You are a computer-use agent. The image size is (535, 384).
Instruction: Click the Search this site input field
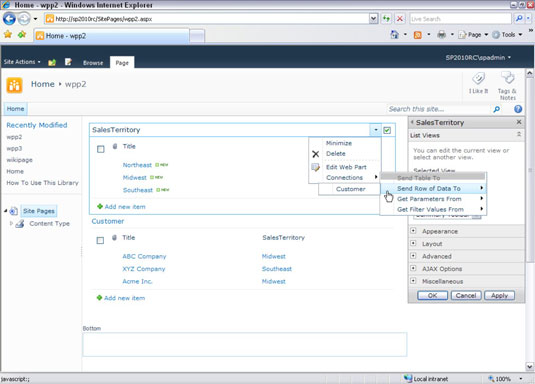(x=438, y=109)
